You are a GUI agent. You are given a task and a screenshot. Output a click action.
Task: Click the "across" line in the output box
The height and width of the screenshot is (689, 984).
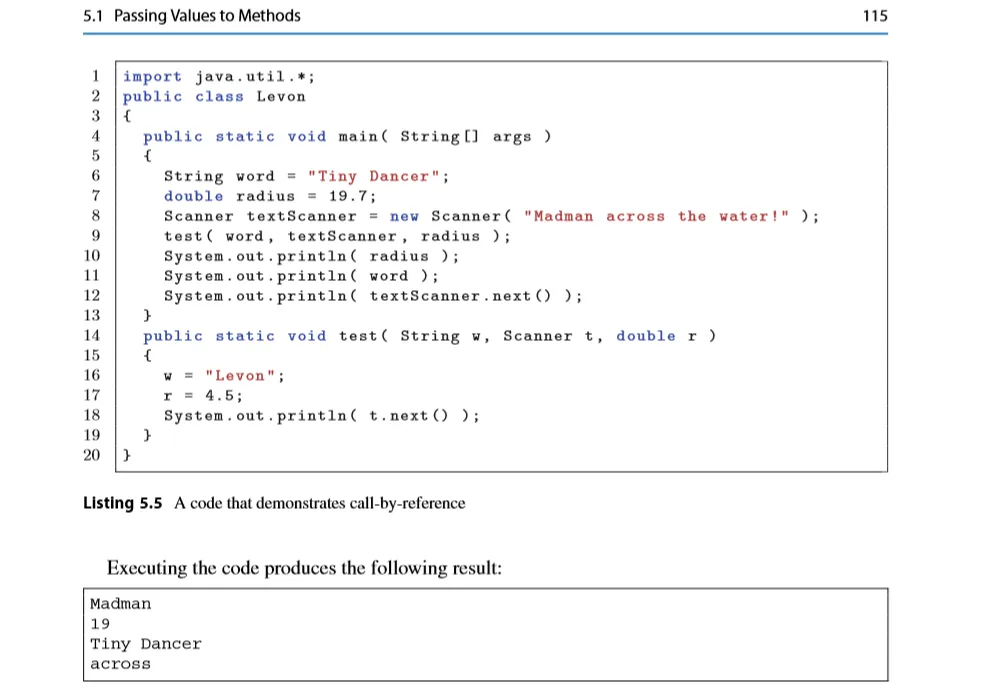coord(121,664)
